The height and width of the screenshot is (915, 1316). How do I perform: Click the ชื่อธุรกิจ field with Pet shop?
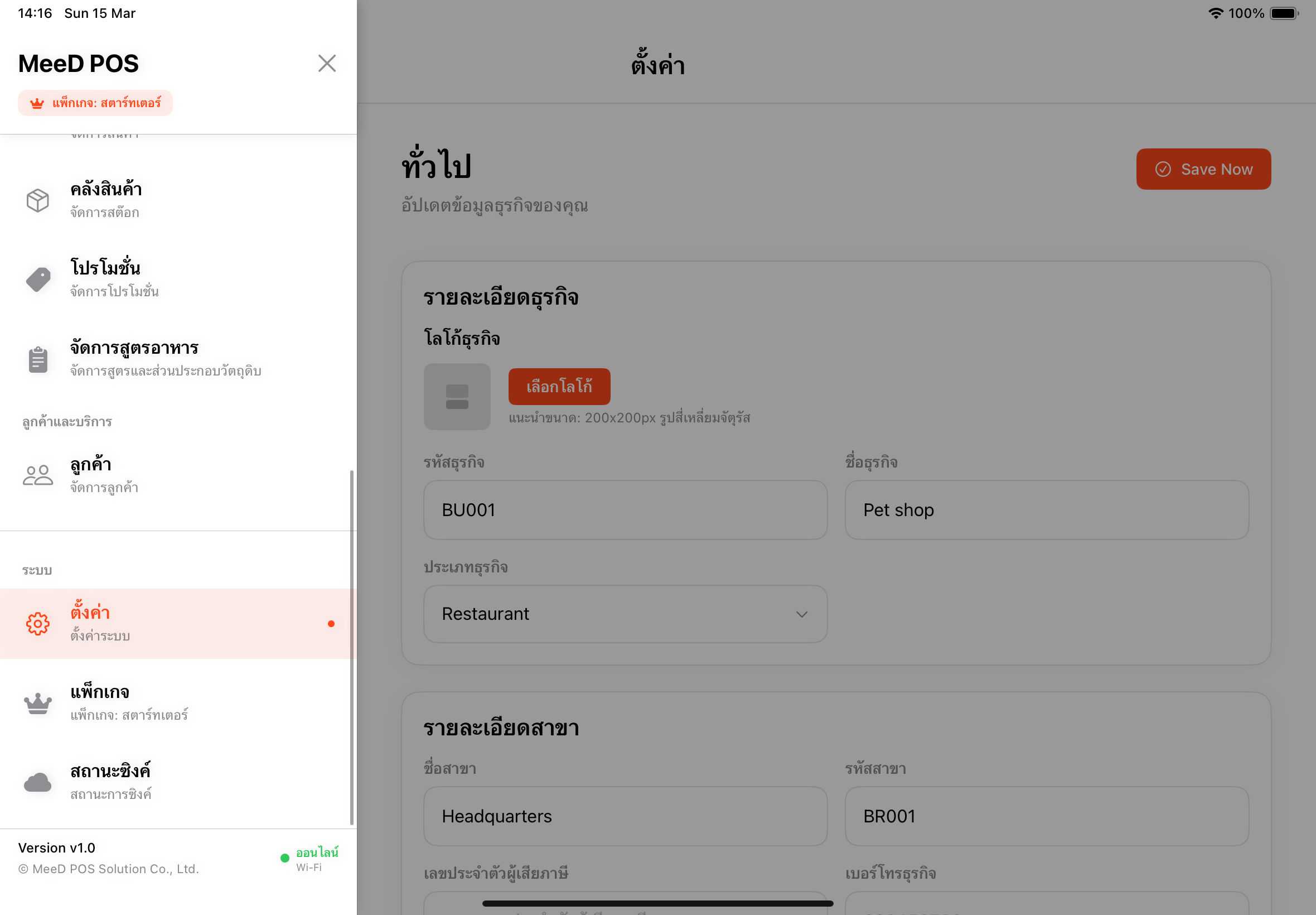[x=1047, y=510]
